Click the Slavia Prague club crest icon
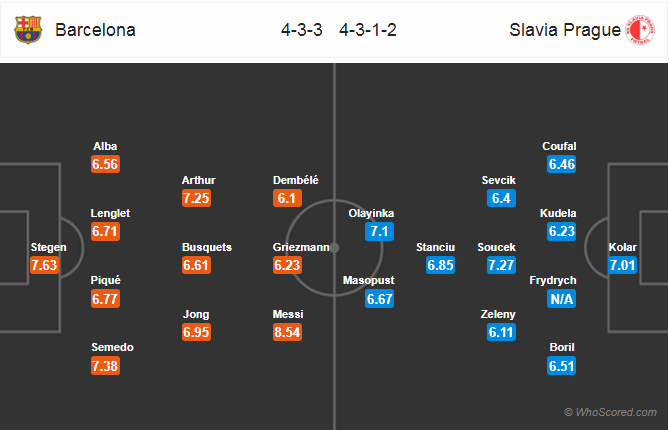Viewport: 669px width, 430px height. [x=640, y=29]
